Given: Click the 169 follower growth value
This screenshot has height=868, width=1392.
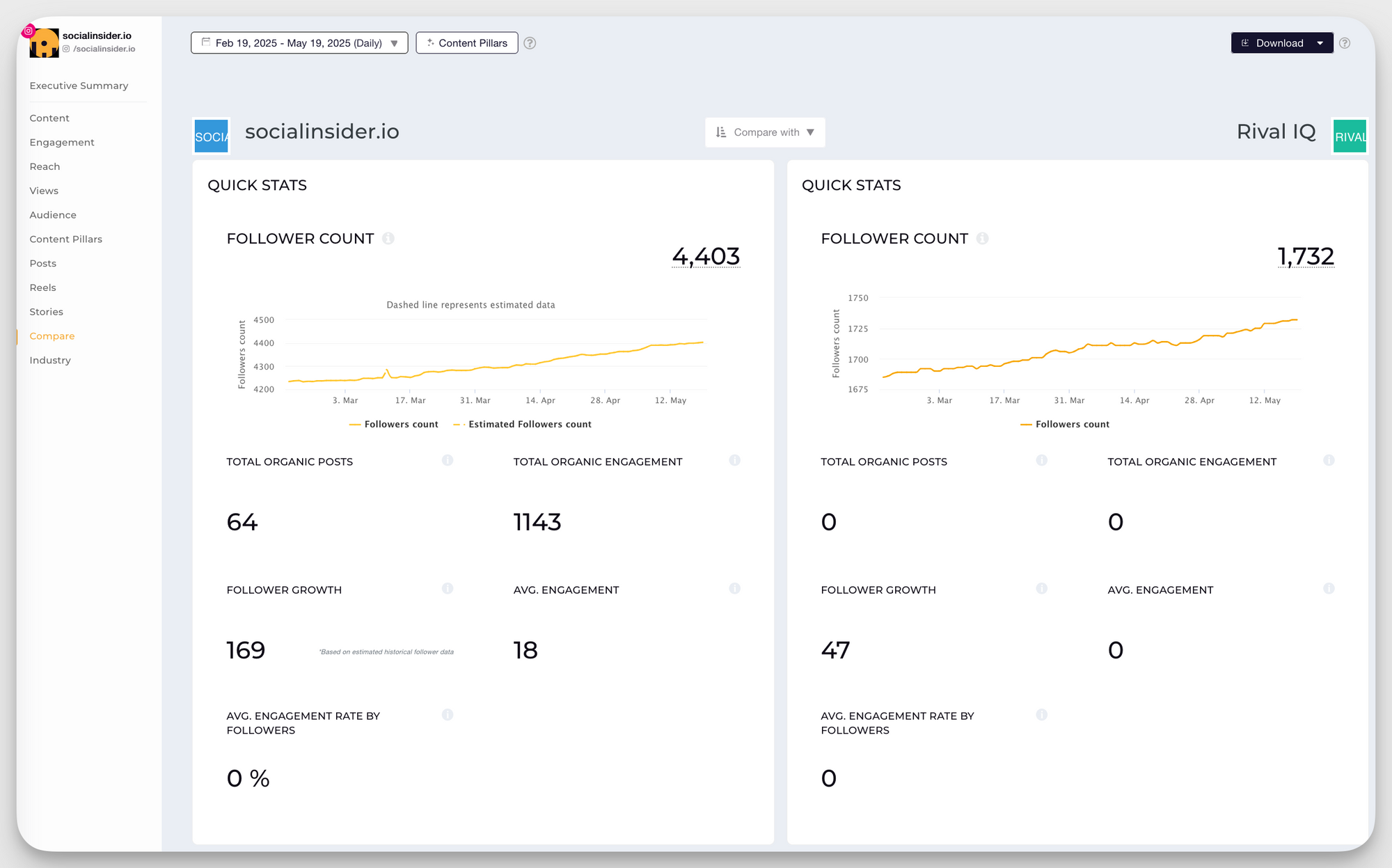Looking at the screenshot, I should [246, 650].
